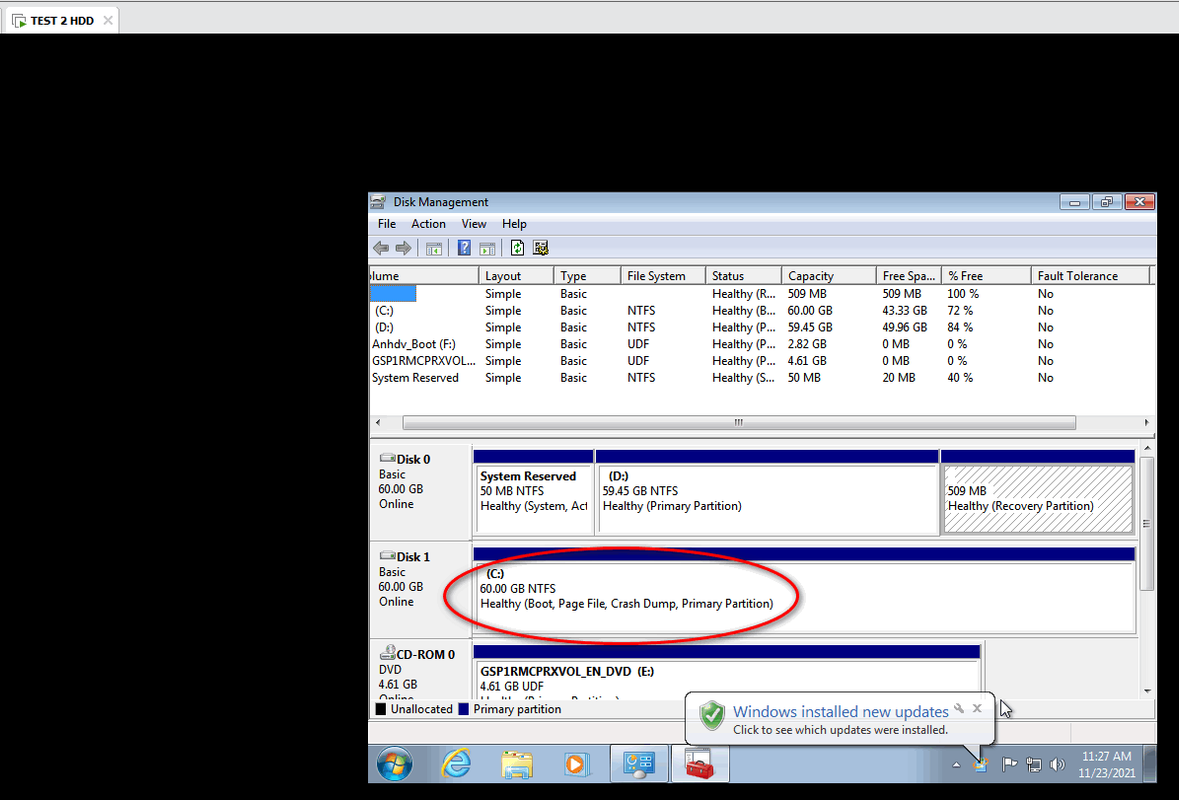Click the Disk Management title bar icon
The width and height of the screenshot is (1179, 800).
click(x=378, y=202)
